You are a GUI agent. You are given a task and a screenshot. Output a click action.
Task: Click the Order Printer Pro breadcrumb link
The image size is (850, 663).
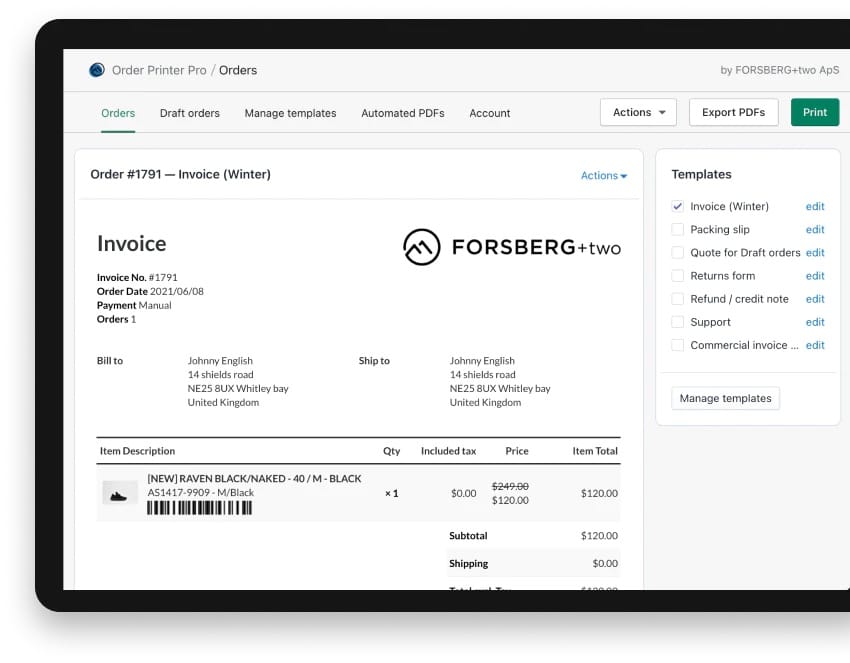[159, 70]
